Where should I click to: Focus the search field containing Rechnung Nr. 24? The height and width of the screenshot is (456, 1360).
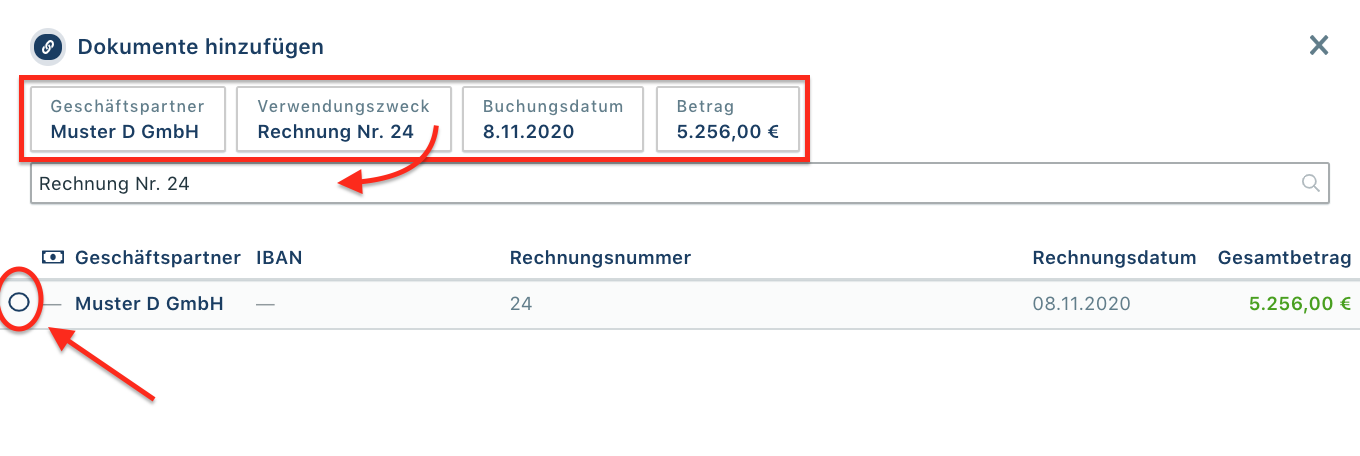(660, 184)
